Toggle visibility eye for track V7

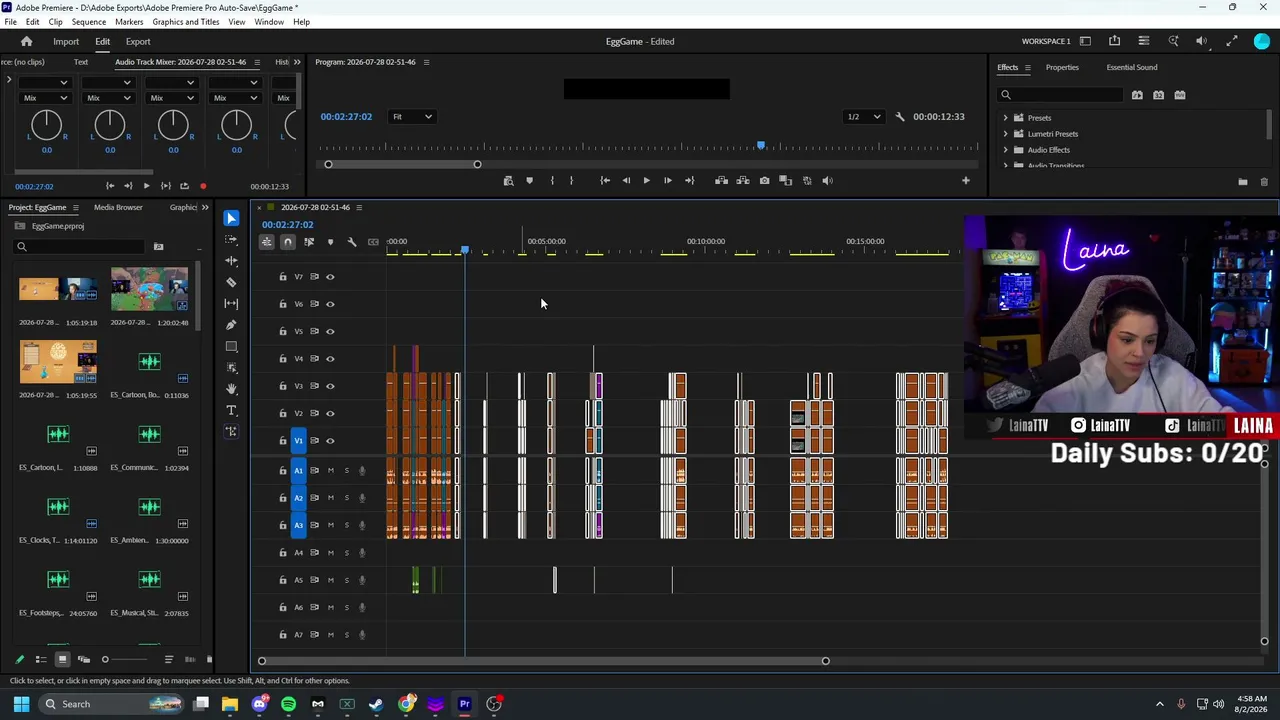(x=330, y=277)
